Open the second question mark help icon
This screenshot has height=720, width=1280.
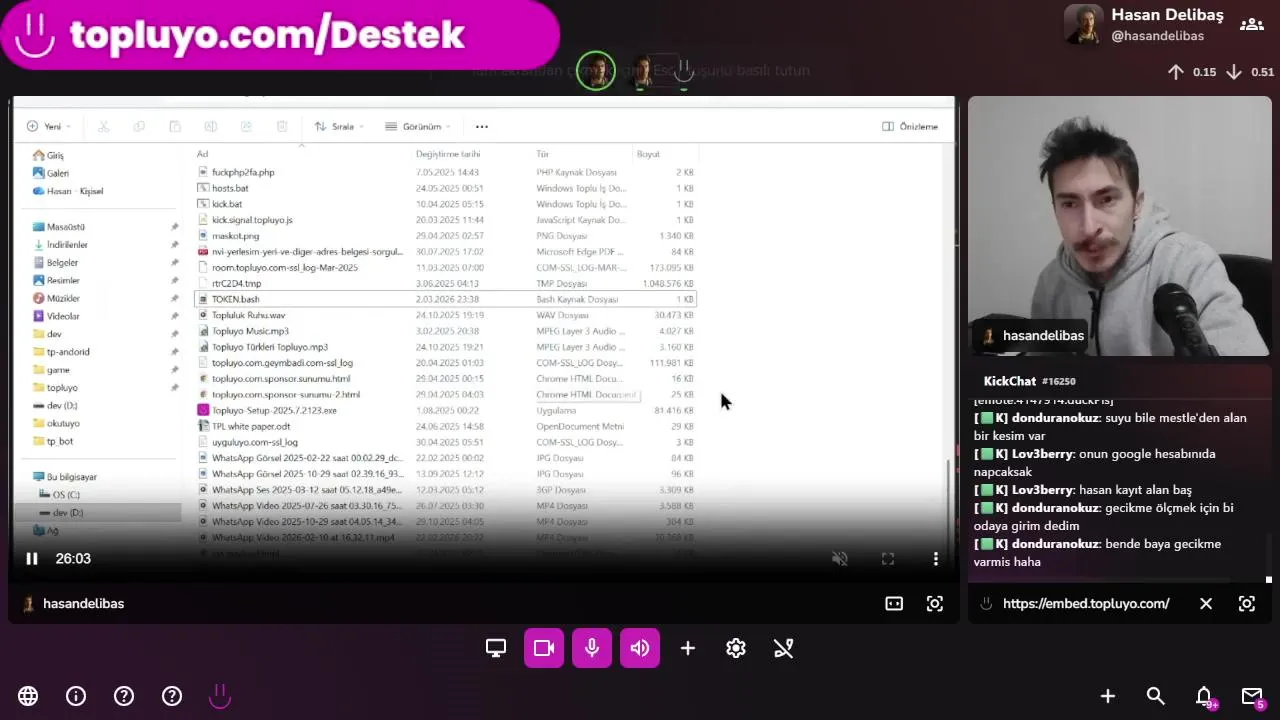click(x=172, y=696)
